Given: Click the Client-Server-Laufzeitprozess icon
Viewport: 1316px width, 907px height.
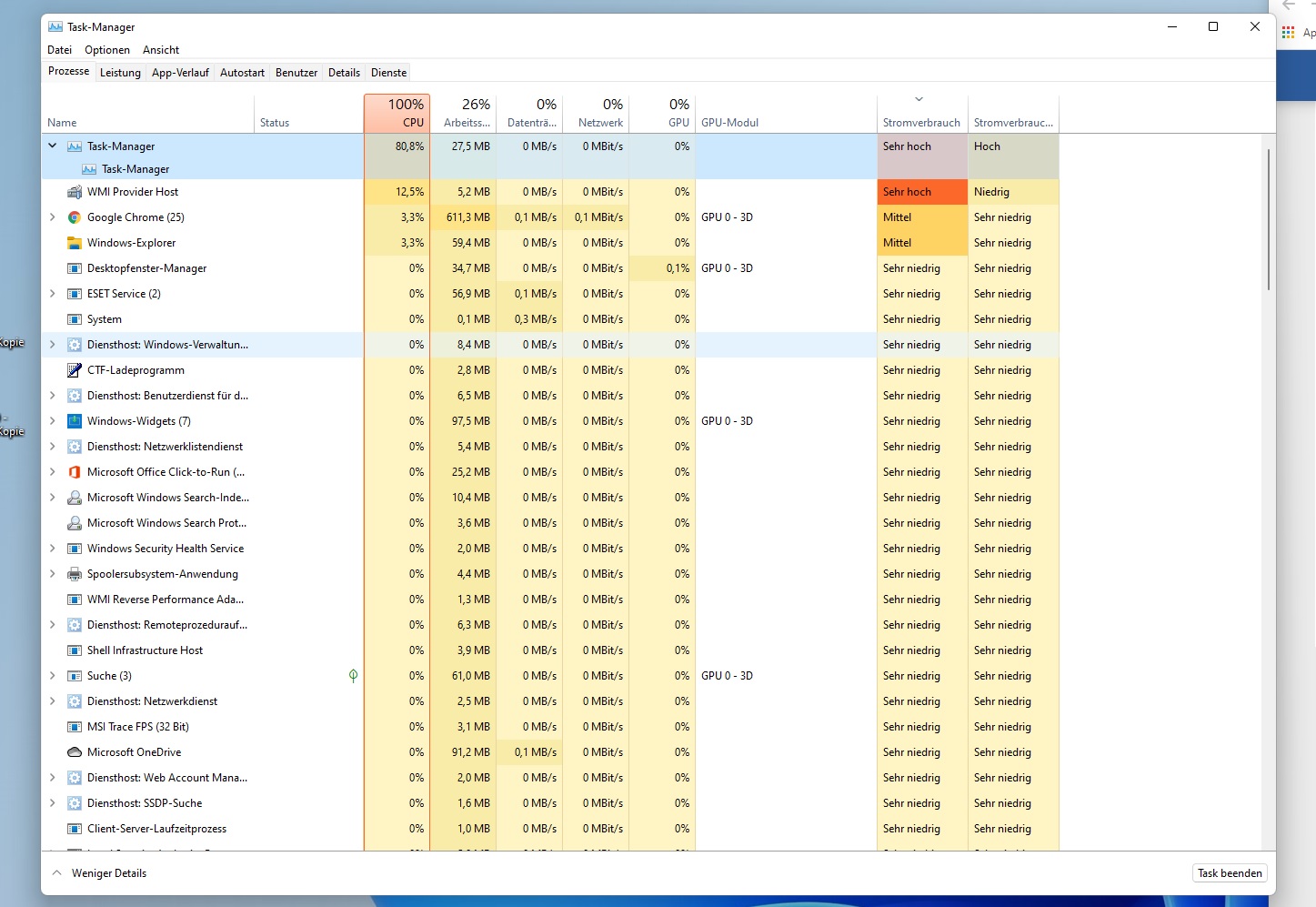Looking at the screenshot, I should 75,829.
